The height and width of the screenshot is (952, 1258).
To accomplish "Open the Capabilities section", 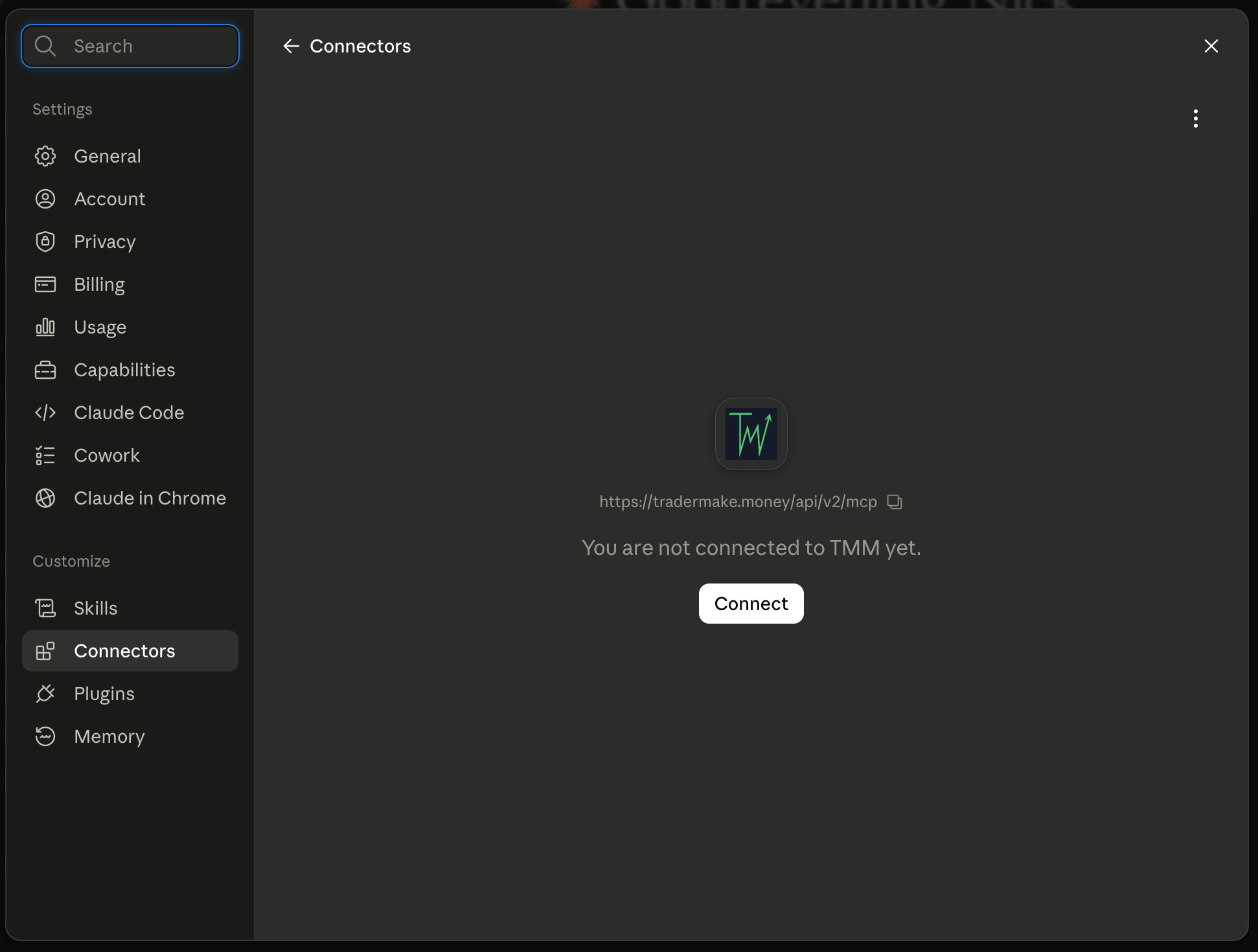I will click(x=130, y=370).
